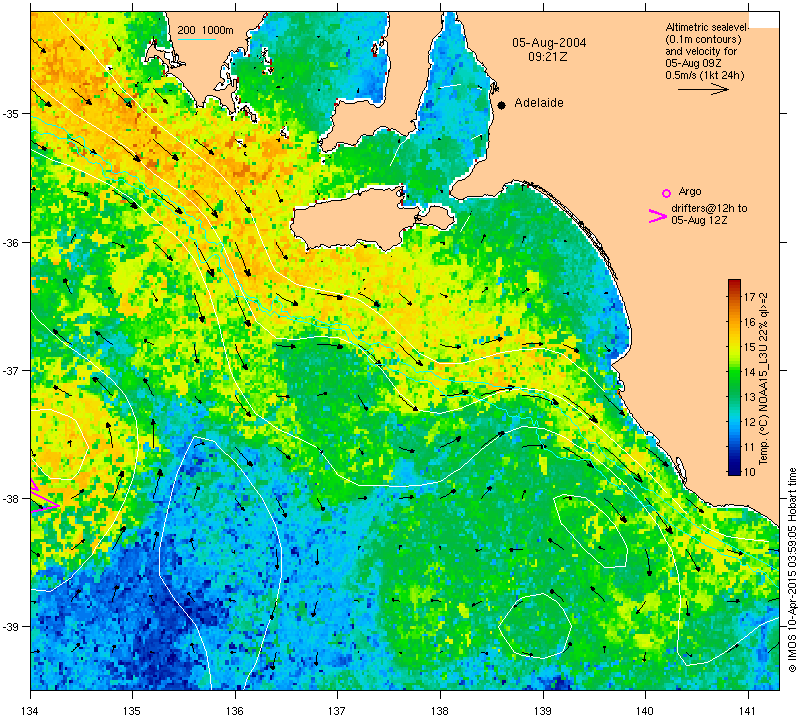800x720 pixels.
Task: Click the 'Altimetric sealevel' legend text
Action: 707,28
